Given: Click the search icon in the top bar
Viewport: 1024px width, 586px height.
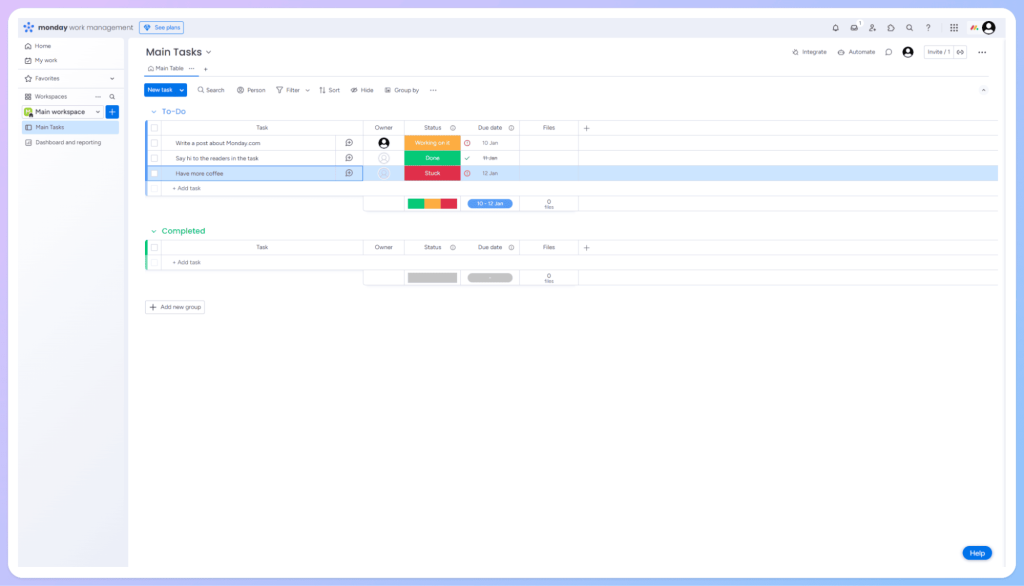Looking at the screenshot, I should 909,28.
